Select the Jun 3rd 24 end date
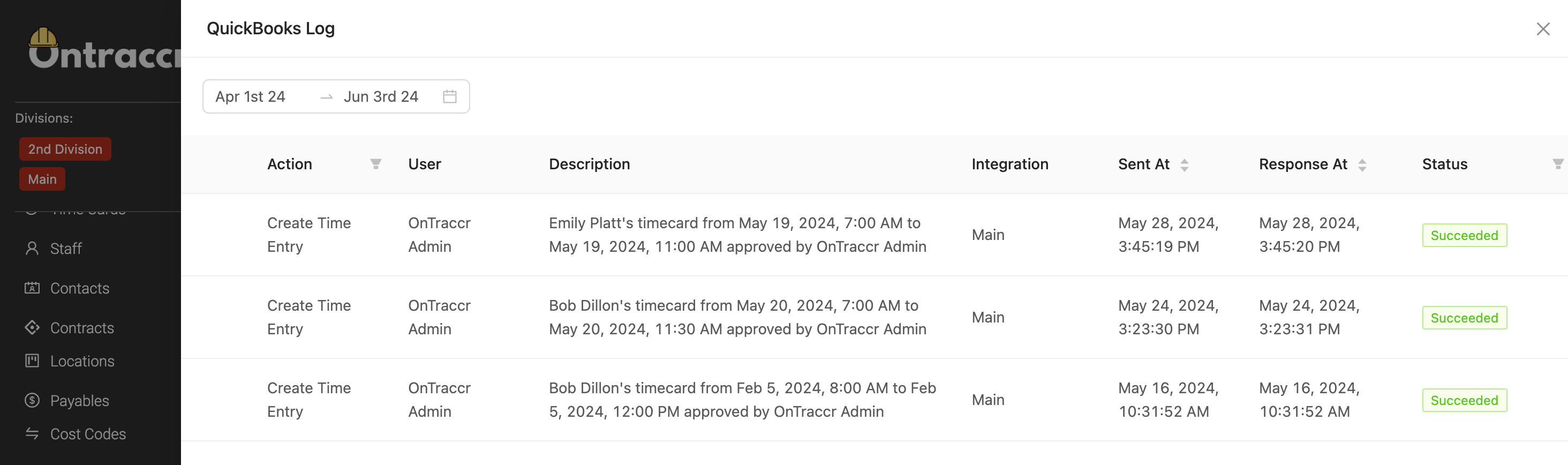The width and height of the screenshot is (1568, 465). 381,97
